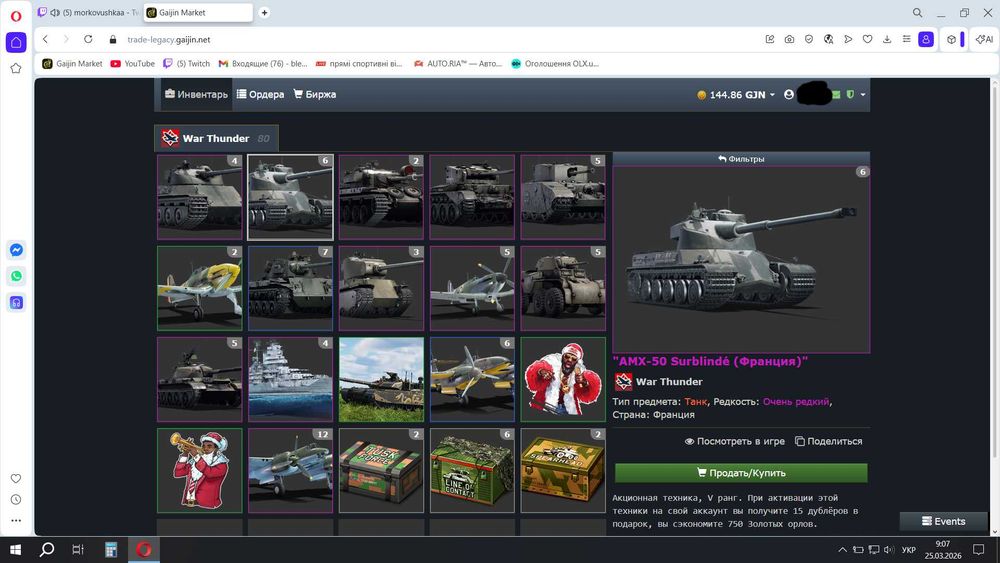Click the purple home icon in Opera sidebar

click(x=16, y=43)
